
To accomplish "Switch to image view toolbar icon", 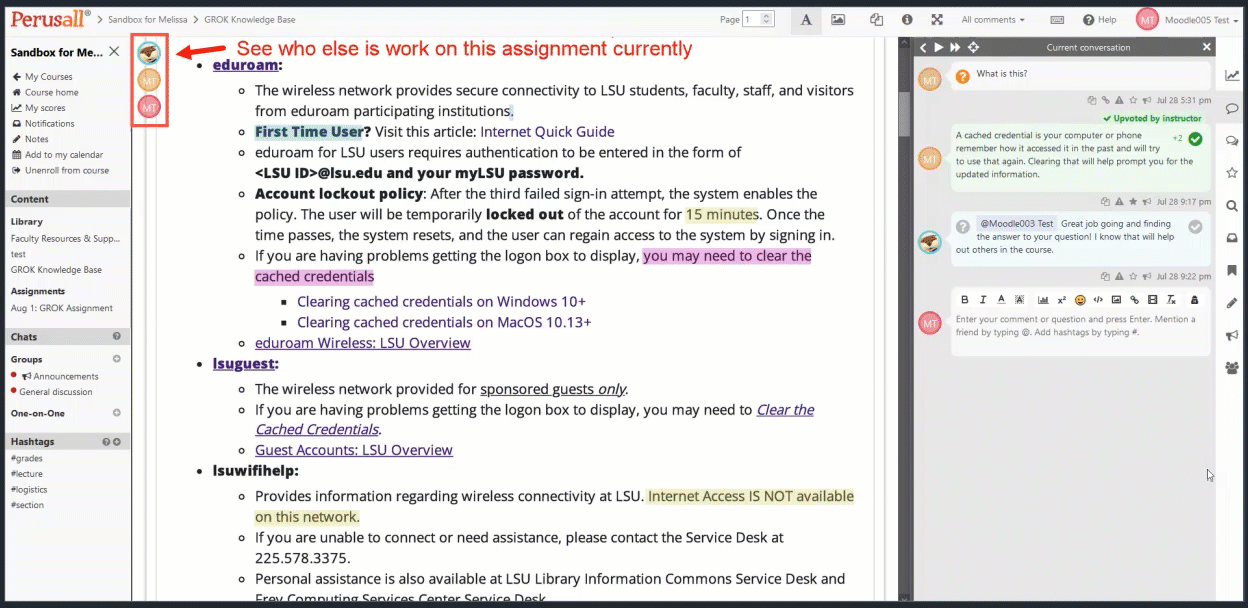I will 838,19.
